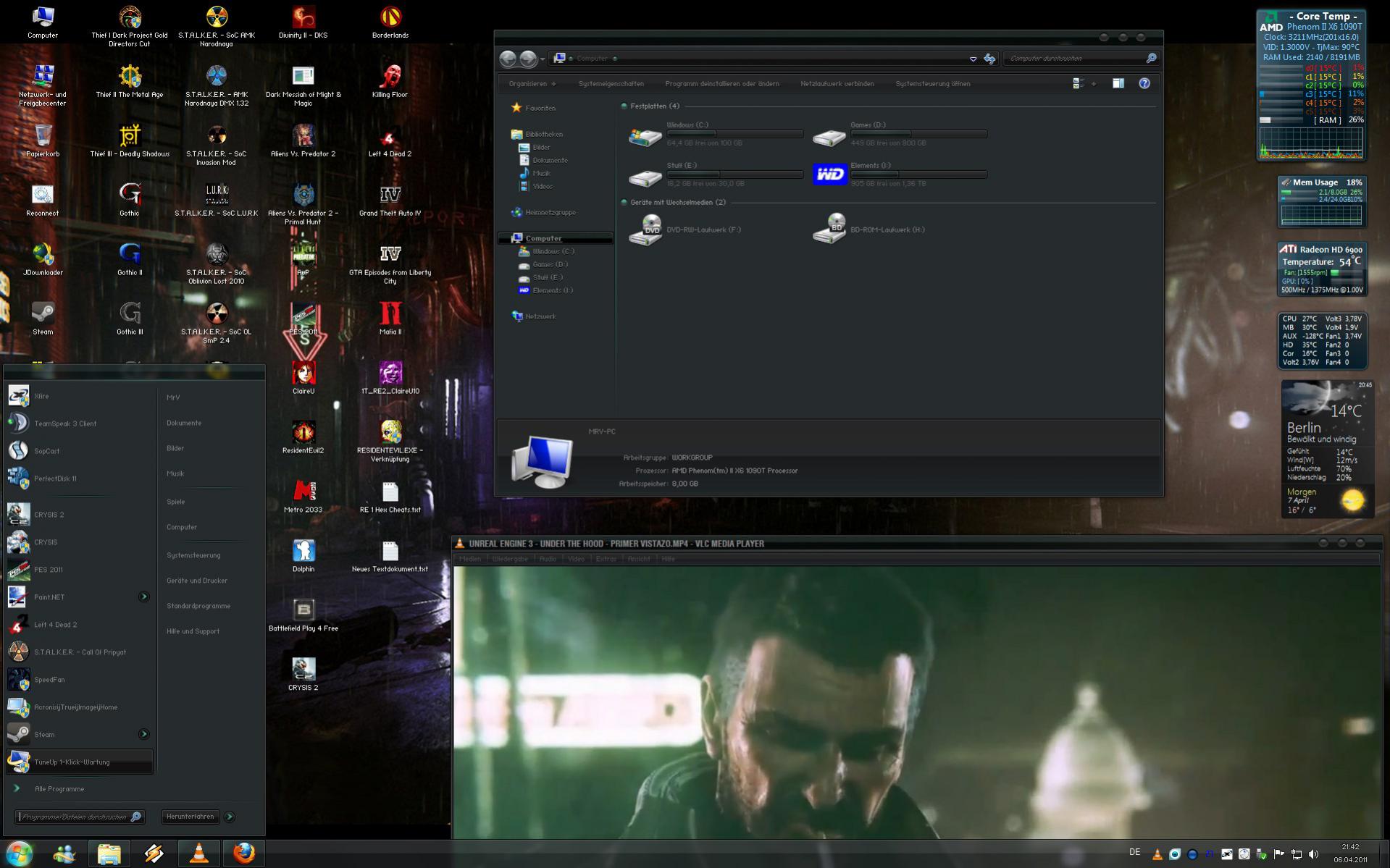
Task: Select the Metro 2033 desktop icon
Action: coord(303,497)
